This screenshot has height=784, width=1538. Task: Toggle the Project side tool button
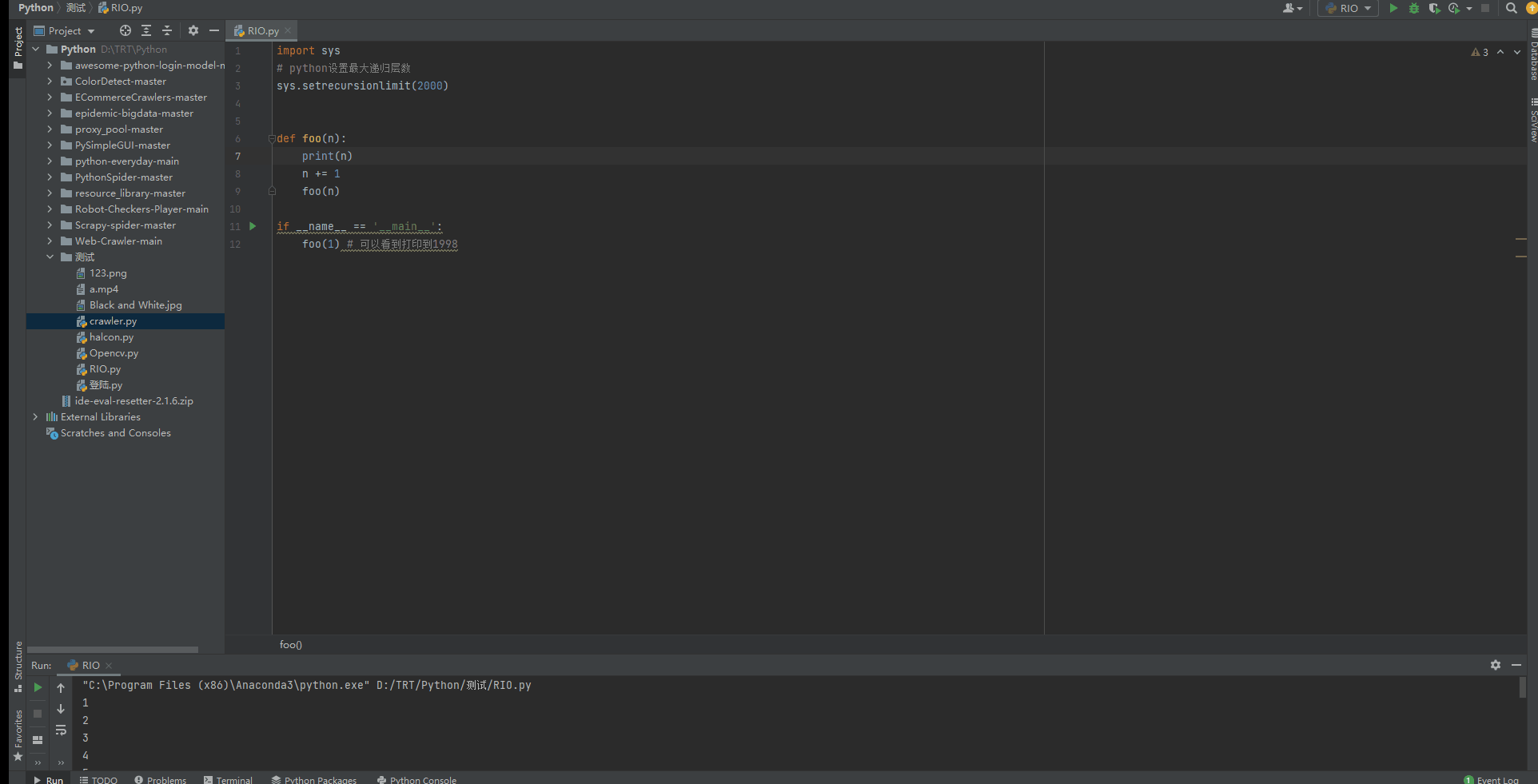click(18, 48)
